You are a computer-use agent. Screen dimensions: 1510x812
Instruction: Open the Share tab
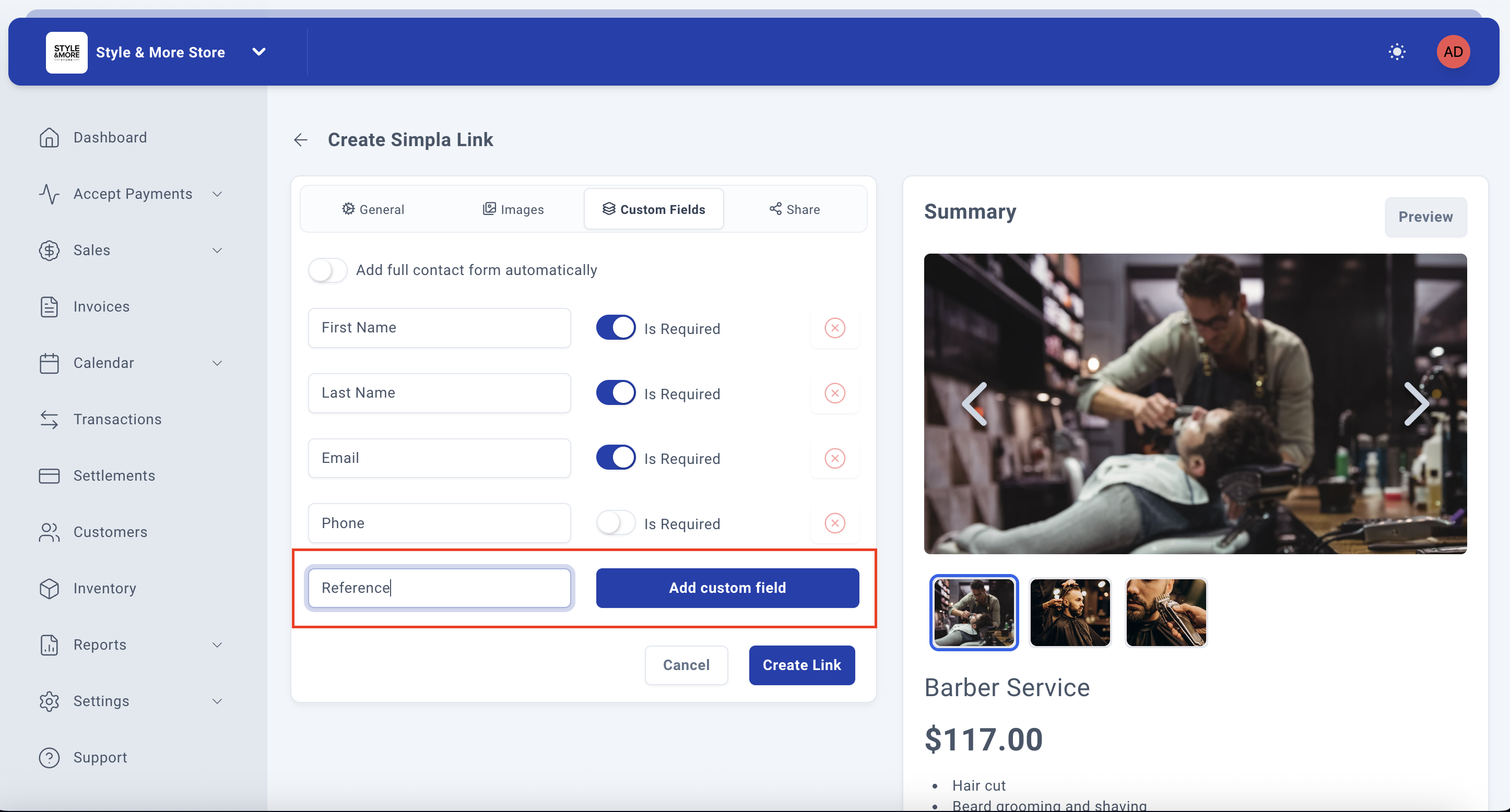coord(794,209)
